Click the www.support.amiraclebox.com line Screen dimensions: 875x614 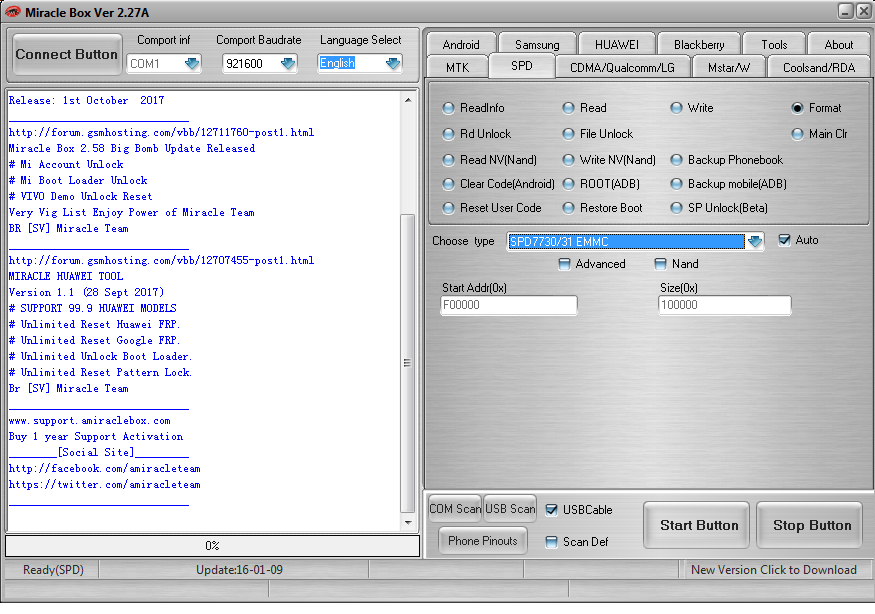[90, 420]
